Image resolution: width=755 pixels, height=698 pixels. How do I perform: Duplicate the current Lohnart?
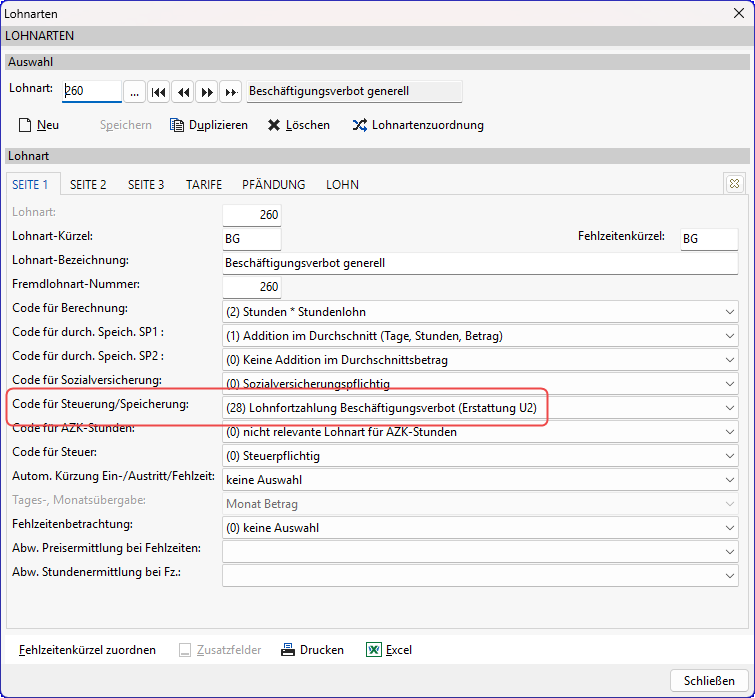208,125
